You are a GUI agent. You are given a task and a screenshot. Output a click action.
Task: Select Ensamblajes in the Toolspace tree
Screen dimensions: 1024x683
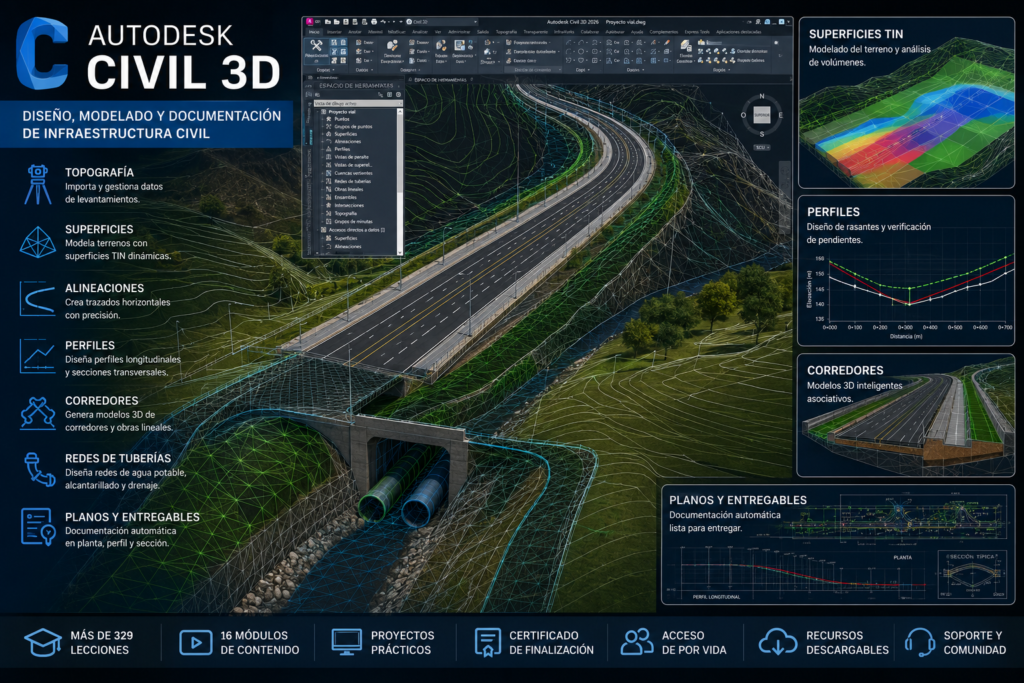[x=345, y=197]
